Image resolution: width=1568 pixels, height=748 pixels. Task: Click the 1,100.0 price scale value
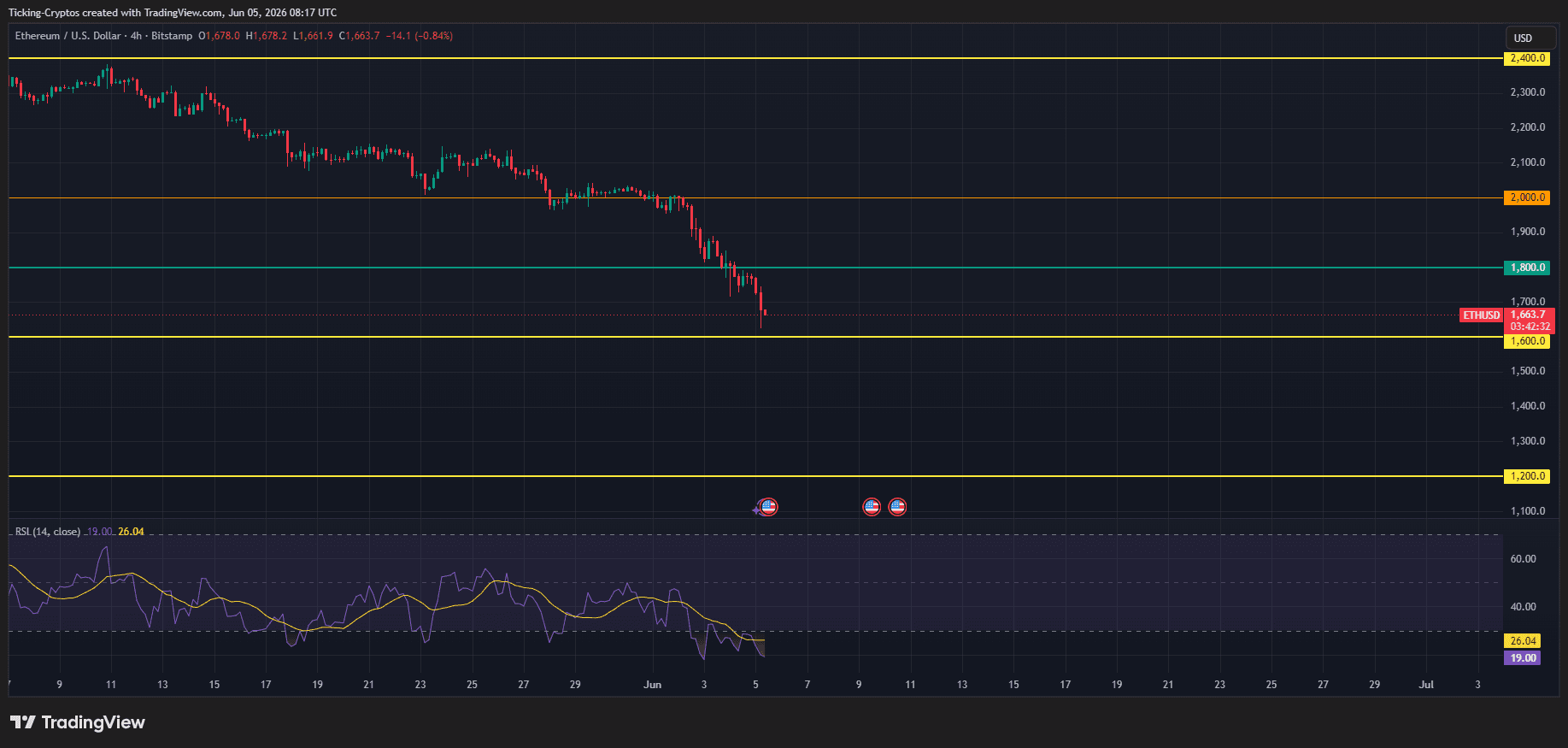pyautogui.click(x=1527, y=511)
